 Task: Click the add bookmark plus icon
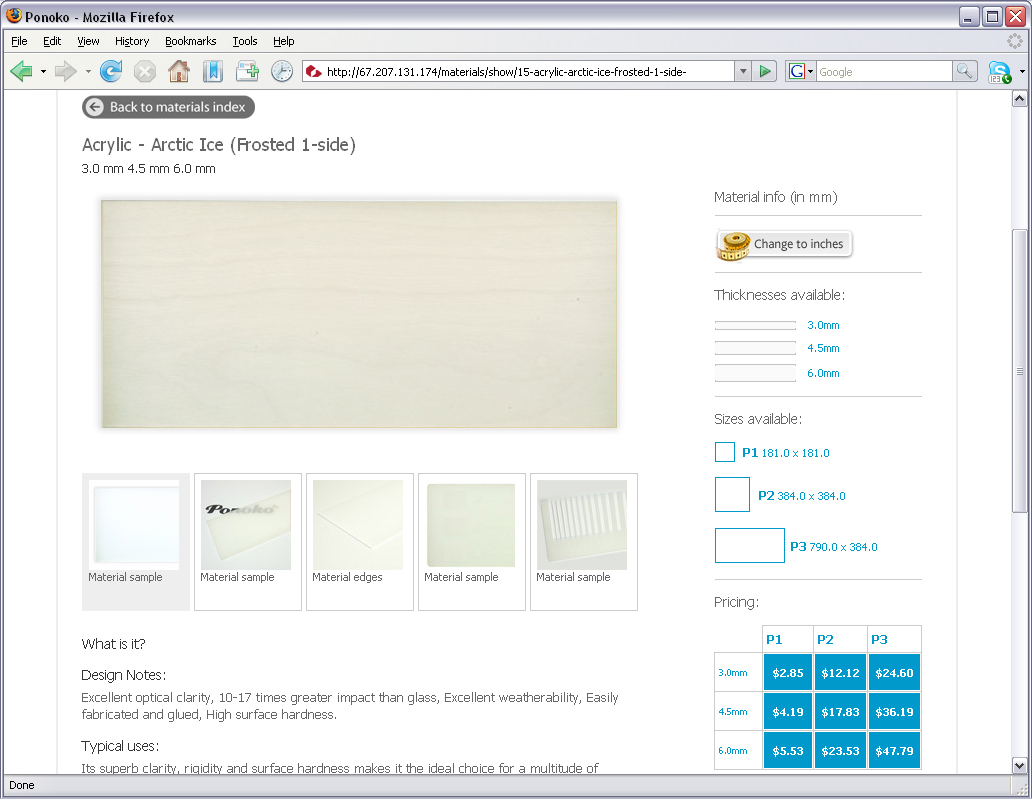point(247,71)
